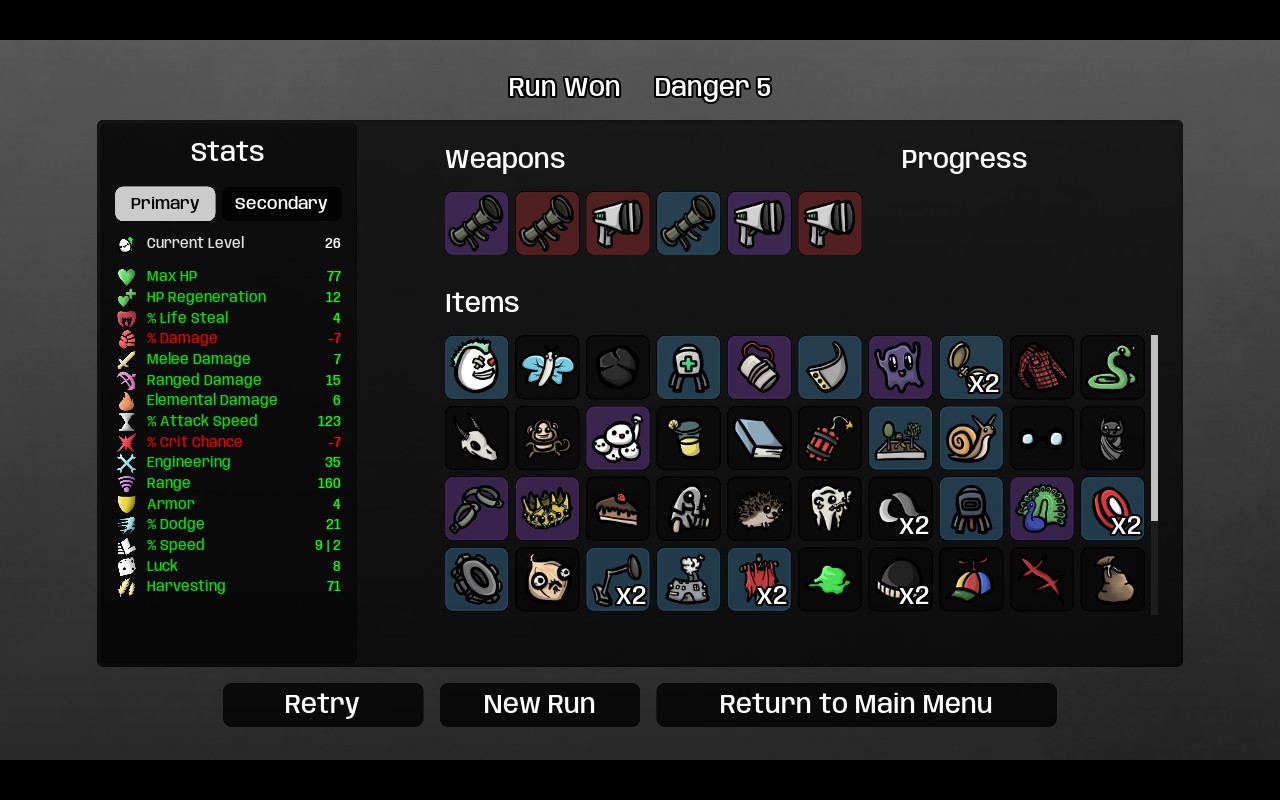1280x800 pixels.
Task: Click the green slime blob item
Action: click(830, 579)
